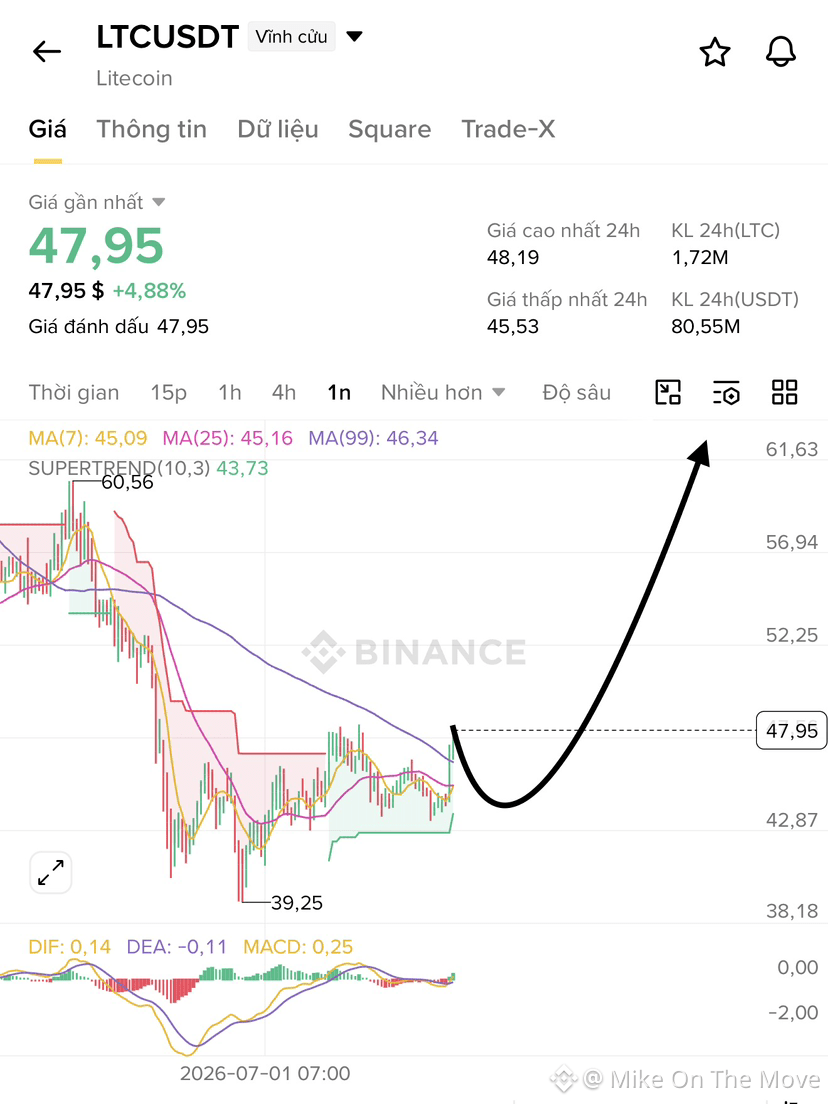Tap the MACD: 0,25 value
Viewport: 828px width, 1104px height.
tap(298, 947)
